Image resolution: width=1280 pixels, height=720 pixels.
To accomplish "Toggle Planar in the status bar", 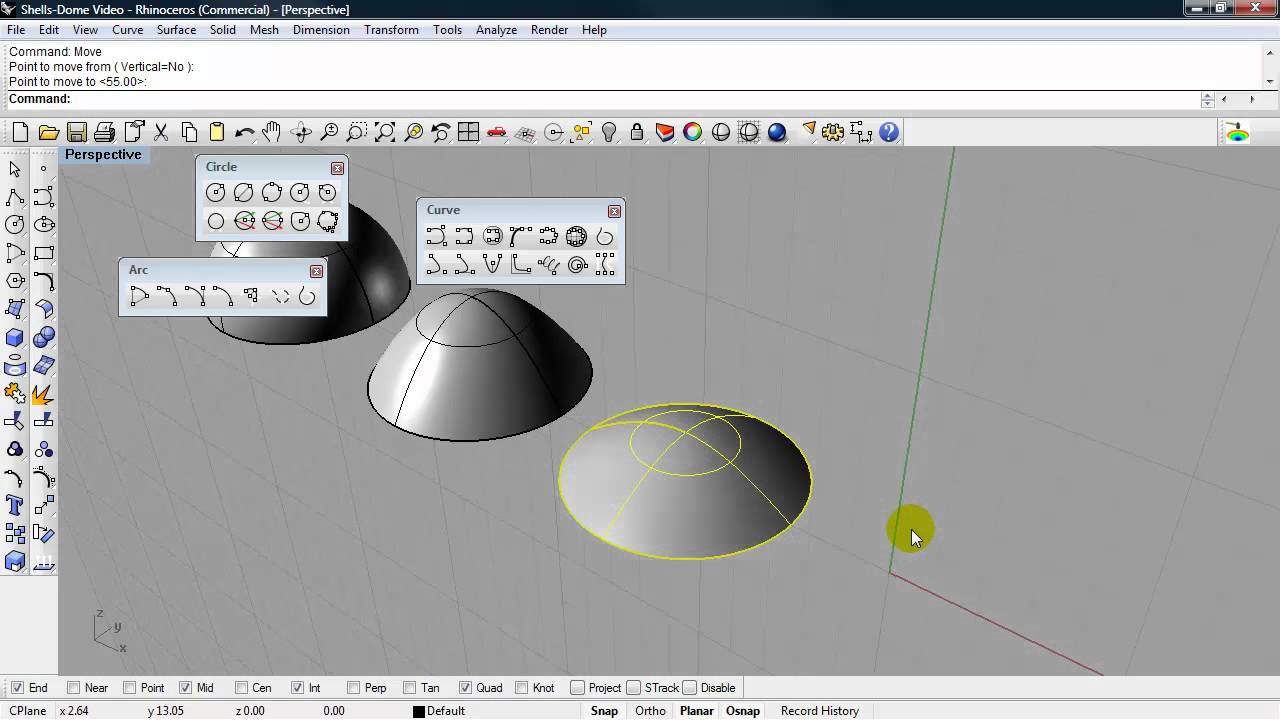I will tap(697, 711).
